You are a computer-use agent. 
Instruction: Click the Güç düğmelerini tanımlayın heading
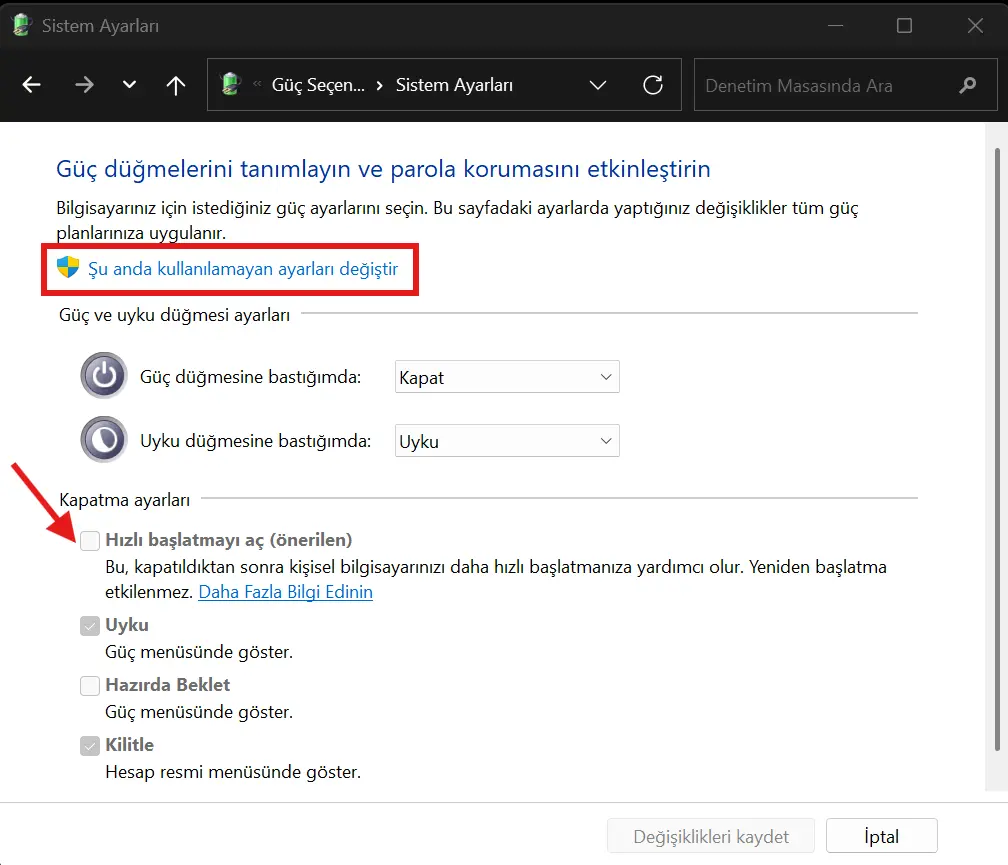pyautogui.click(x=383, y=169)
